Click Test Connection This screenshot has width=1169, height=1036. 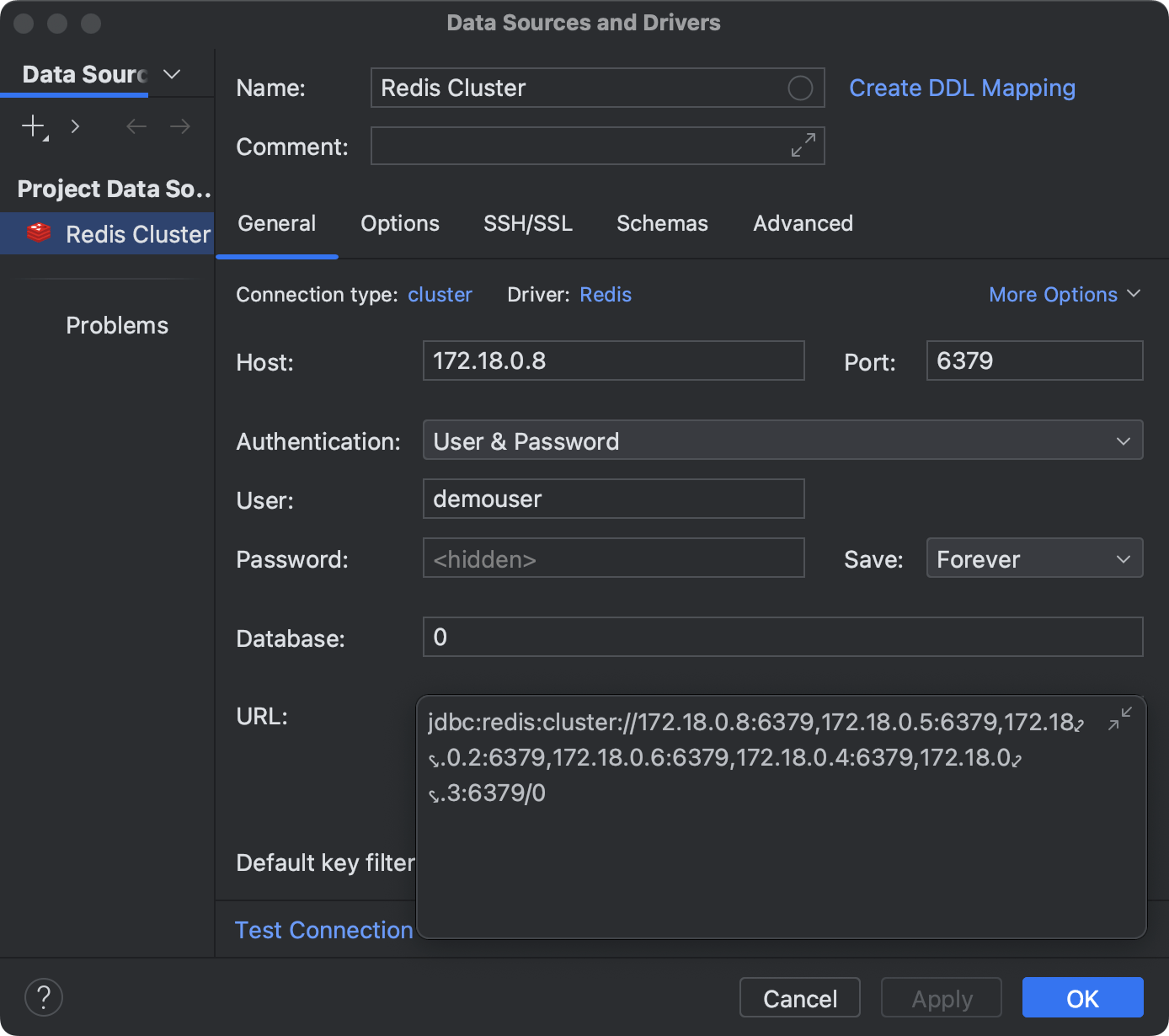coord(323,930)
